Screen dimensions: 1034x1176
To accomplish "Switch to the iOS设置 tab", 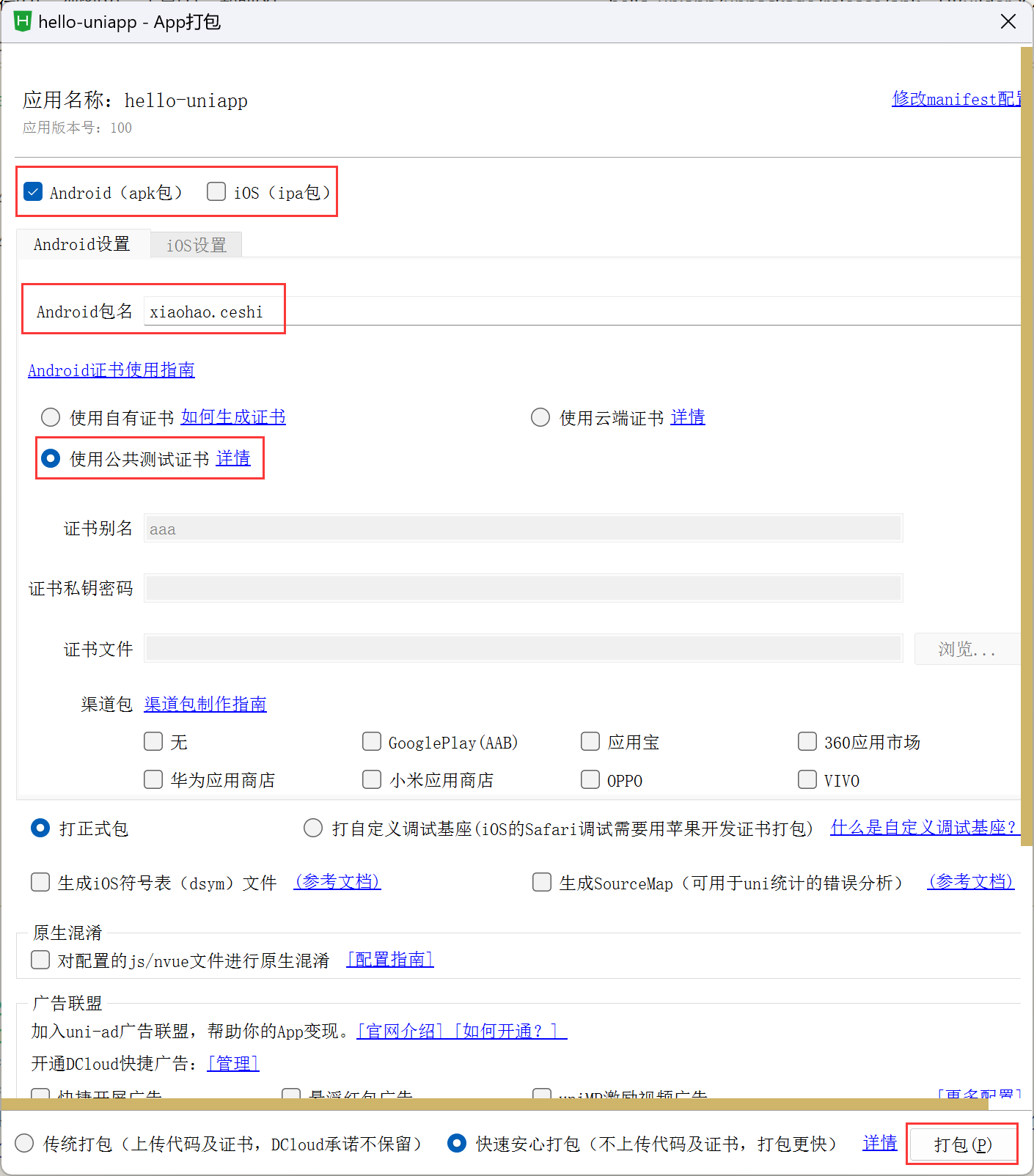I will pyautogui.click(x=196, y=245).
